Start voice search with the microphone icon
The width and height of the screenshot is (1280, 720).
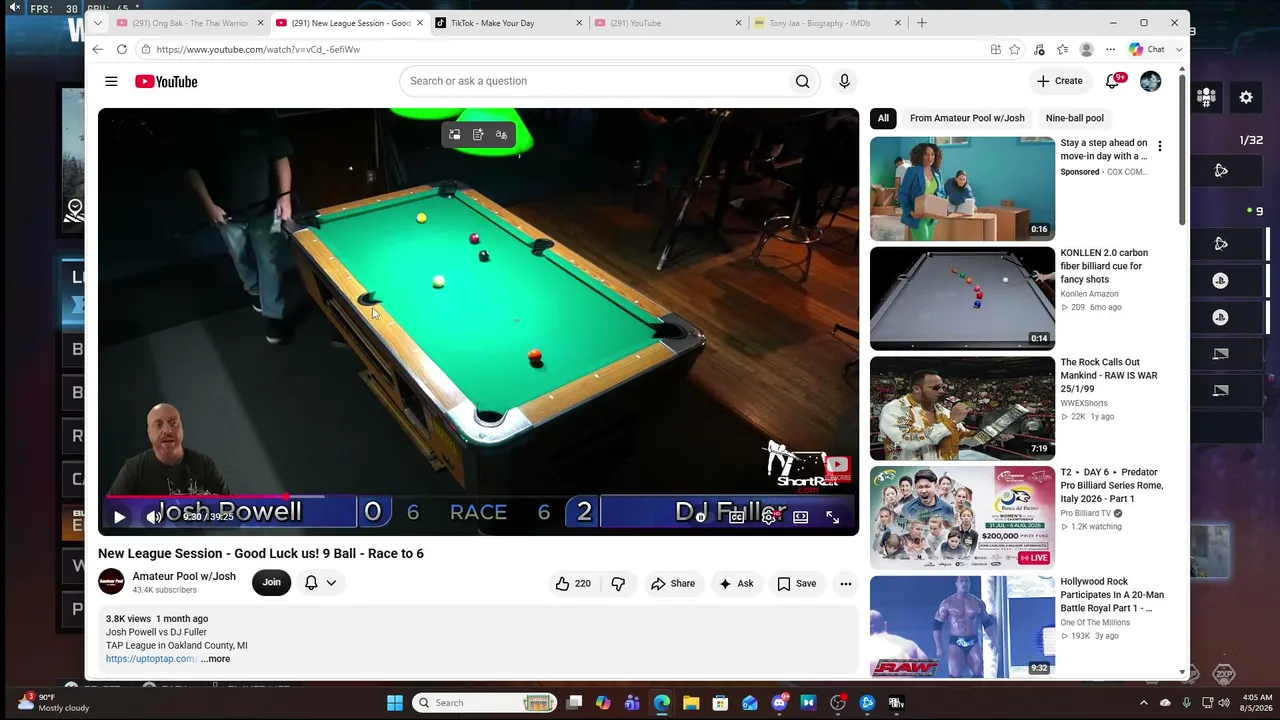pos(844,81)
